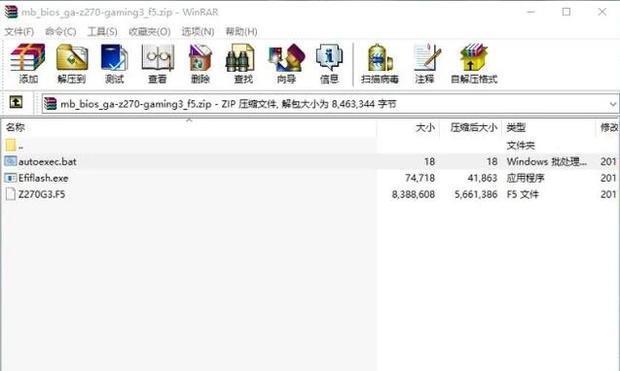Open the 查找 (Find) binoculars icon
This screenshot has width=620, height=371.
[243, 63]
